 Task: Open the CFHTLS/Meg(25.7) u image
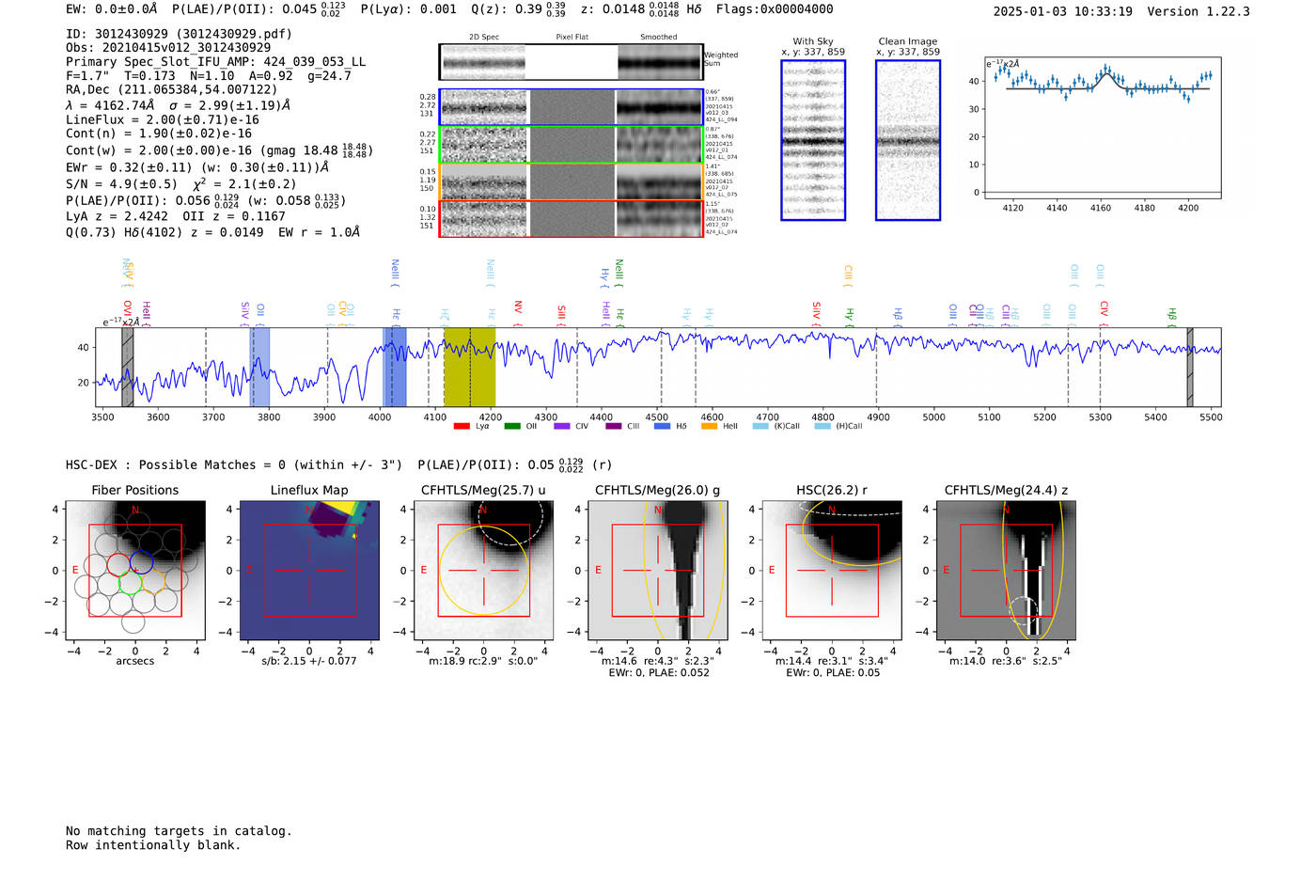(x=483, y=570)
